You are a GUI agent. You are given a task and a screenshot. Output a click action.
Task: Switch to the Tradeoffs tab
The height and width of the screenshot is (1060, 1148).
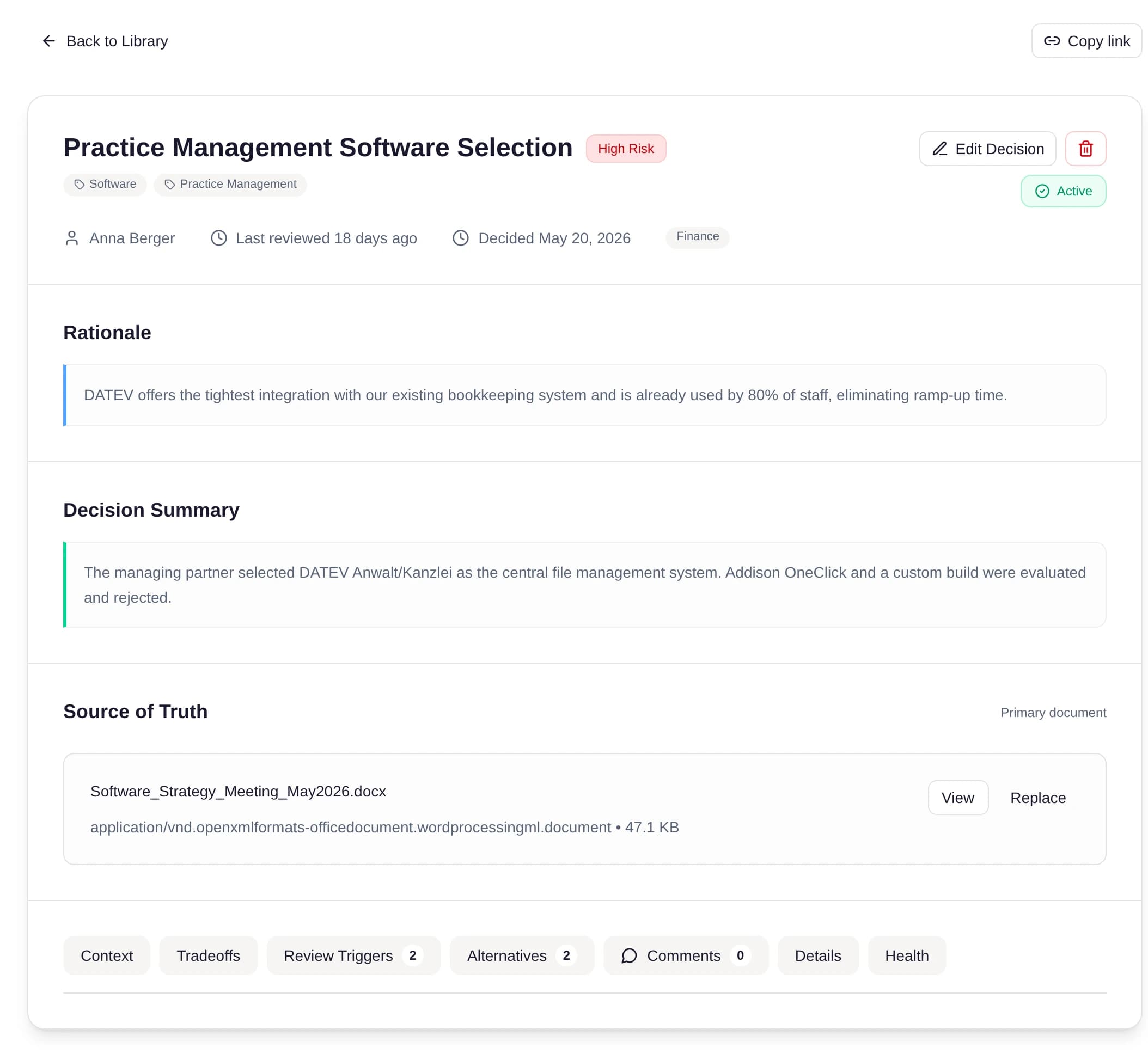(208, 955)
